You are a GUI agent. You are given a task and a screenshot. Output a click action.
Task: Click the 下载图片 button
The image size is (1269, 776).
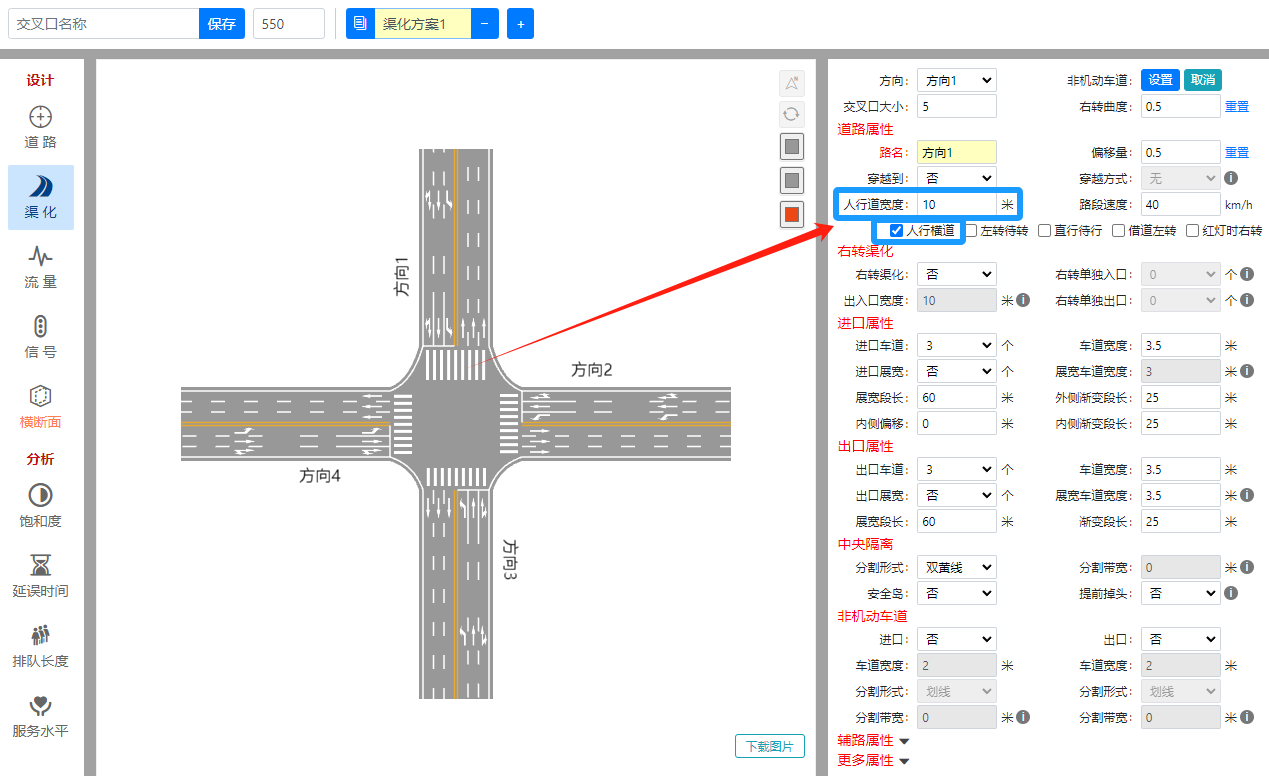point(769,746)
